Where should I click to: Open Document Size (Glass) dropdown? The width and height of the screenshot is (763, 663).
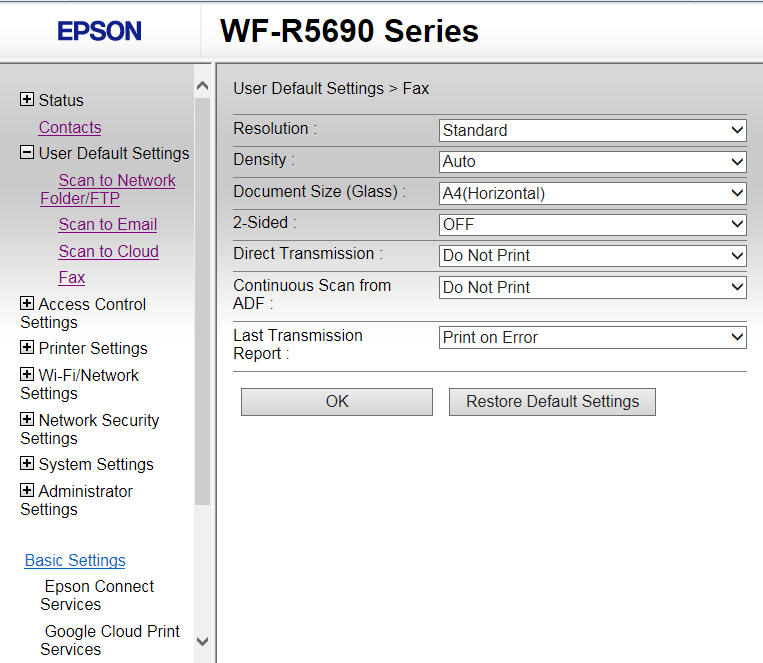pyautogui.click(x=592, y=193)
